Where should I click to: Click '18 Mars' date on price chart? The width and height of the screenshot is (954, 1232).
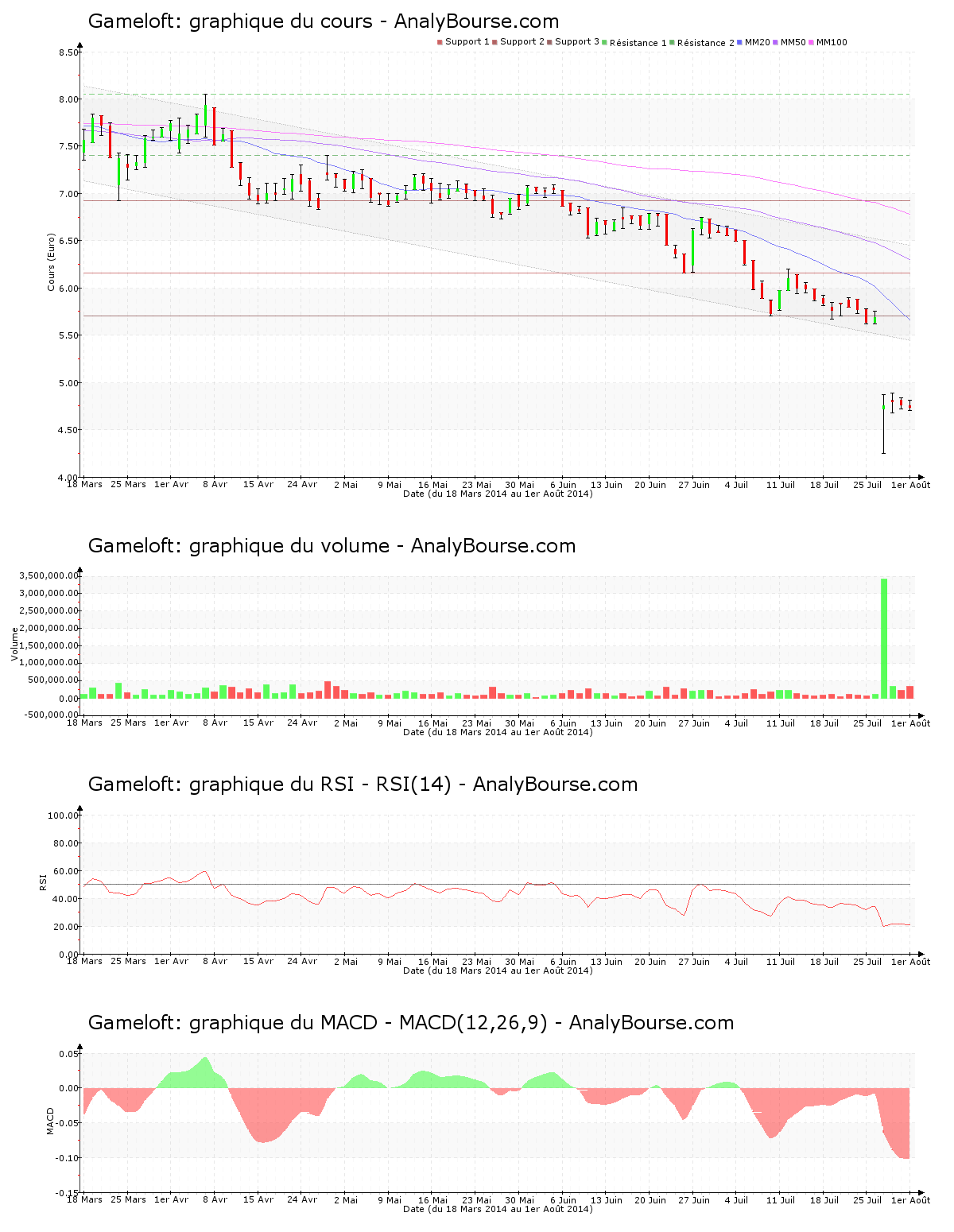(x=84, y=484)
